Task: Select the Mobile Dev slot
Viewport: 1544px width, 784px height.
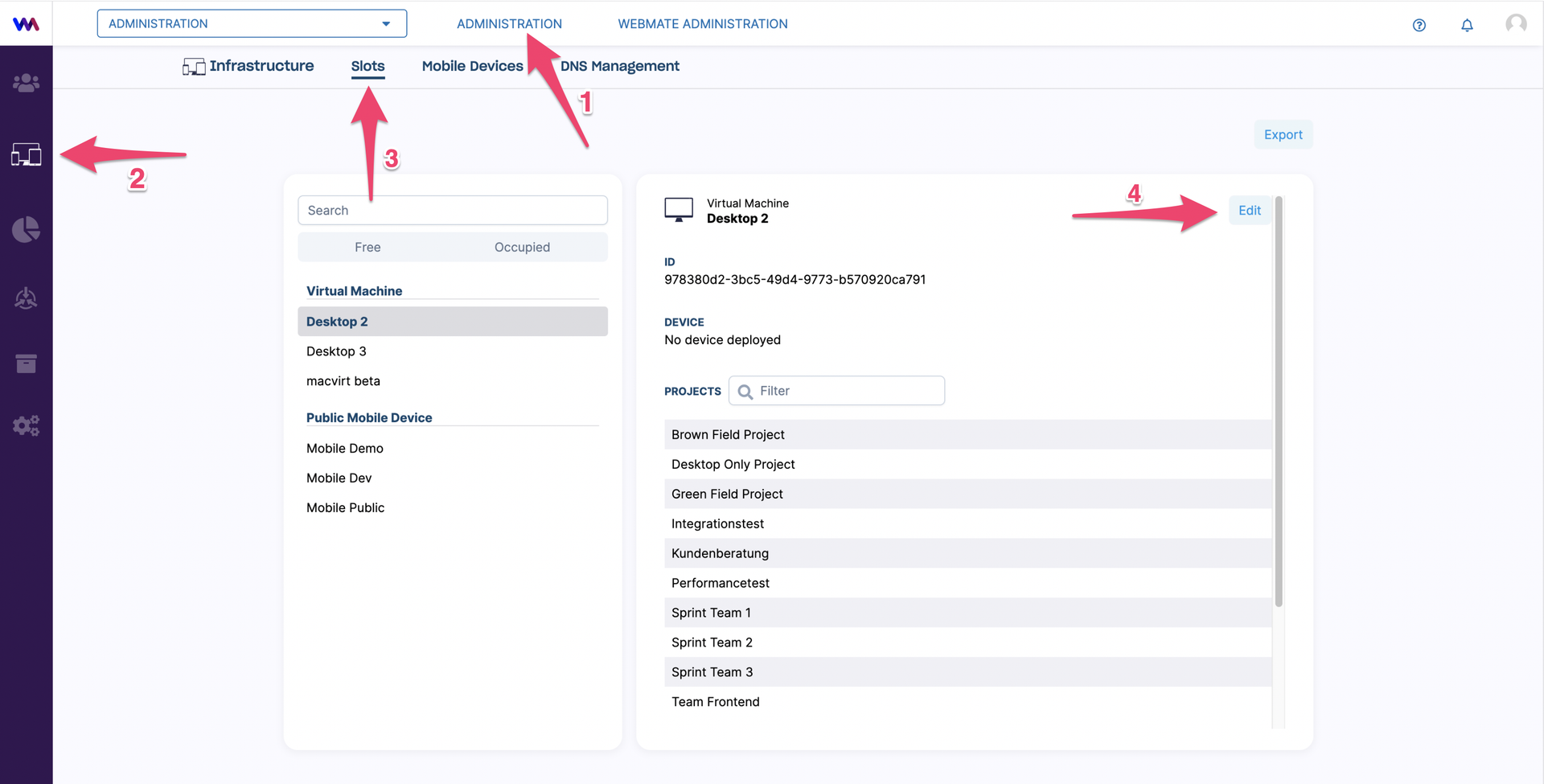Action: 453,478
